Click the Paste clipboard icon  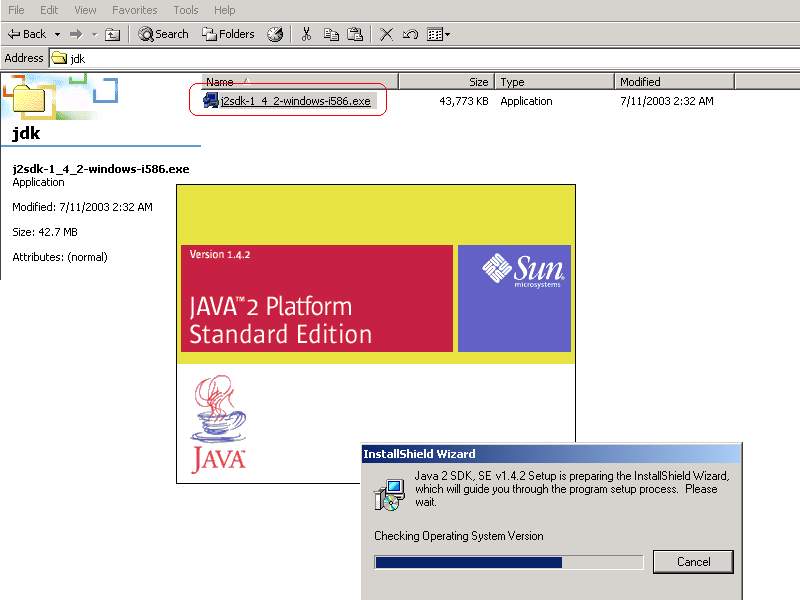coord(354,34)
